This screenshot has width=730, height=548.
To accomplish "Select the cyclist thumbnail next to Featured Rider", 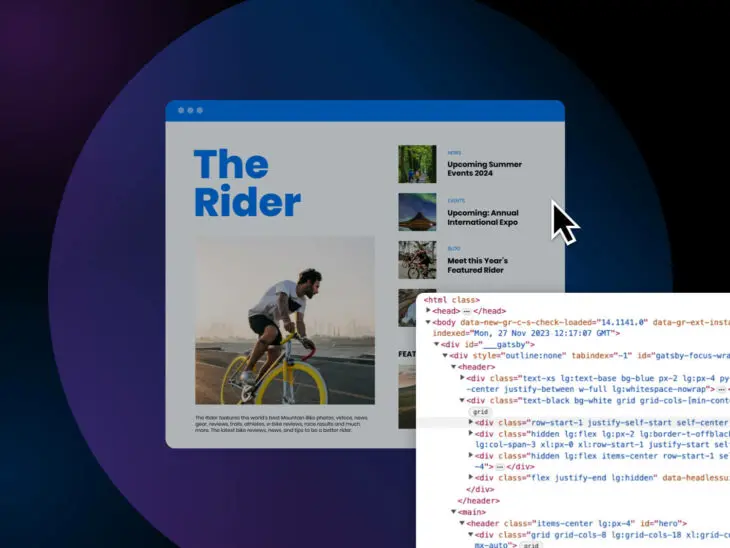I will click(417, 260).
